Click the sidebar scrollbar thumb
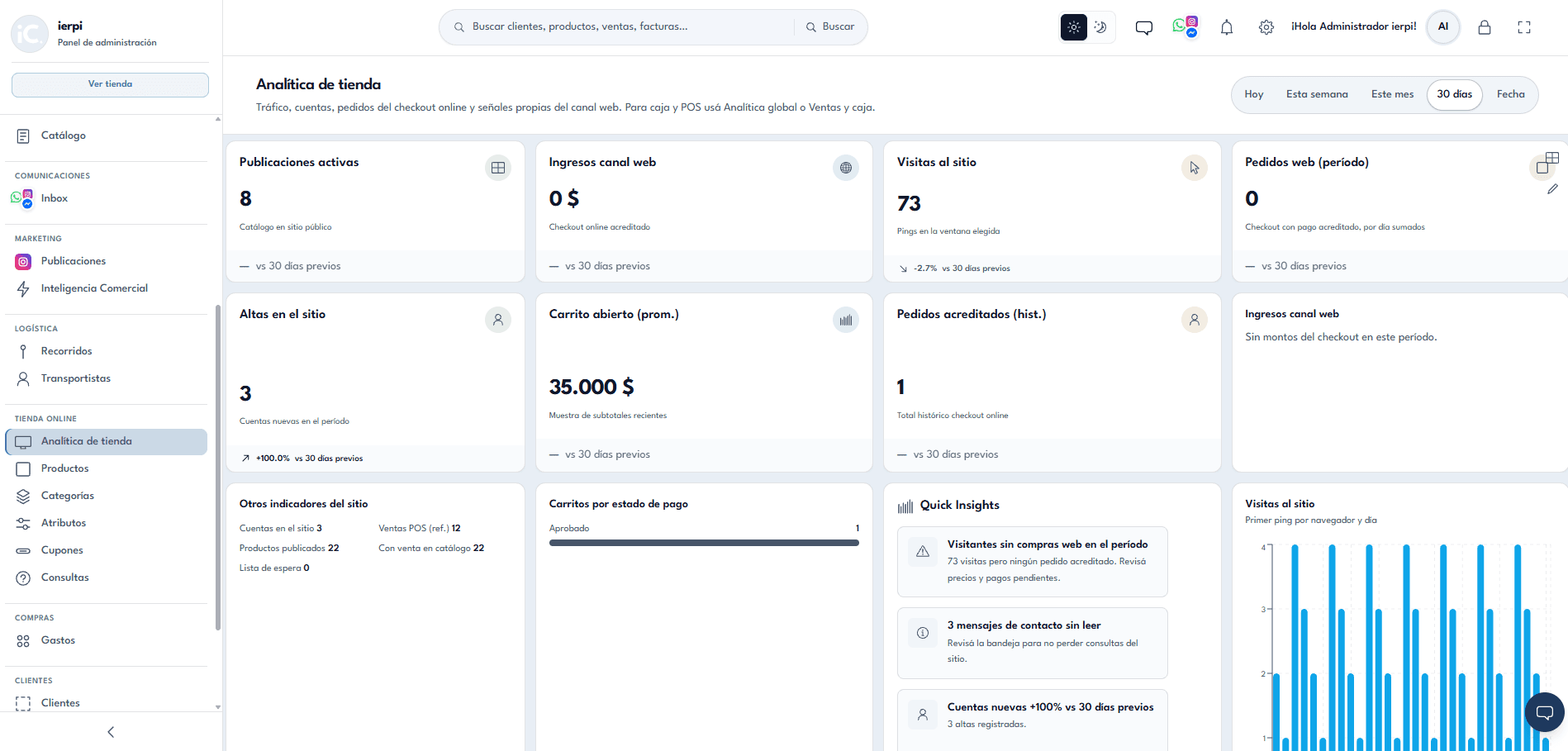Screen dimensions: 1568x751 pos(217,468)
